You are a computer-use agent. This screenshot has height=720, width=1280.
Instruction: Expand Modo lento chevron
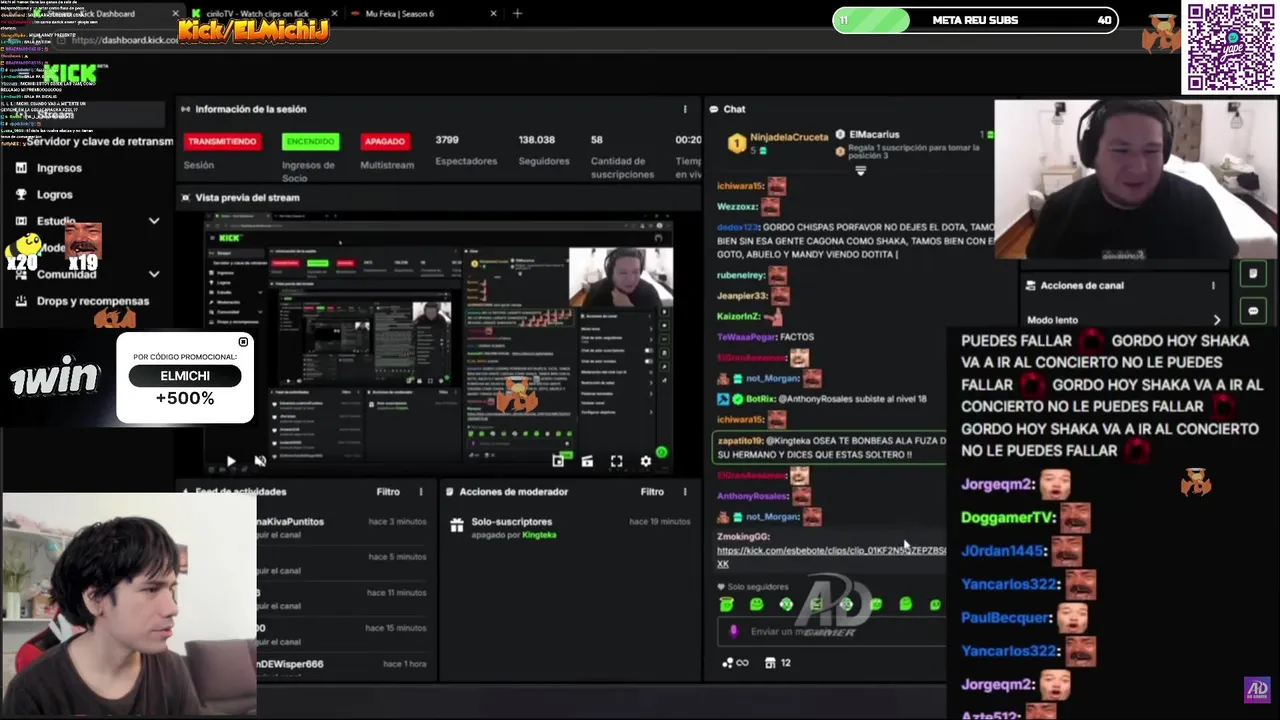click(1217, 320)
